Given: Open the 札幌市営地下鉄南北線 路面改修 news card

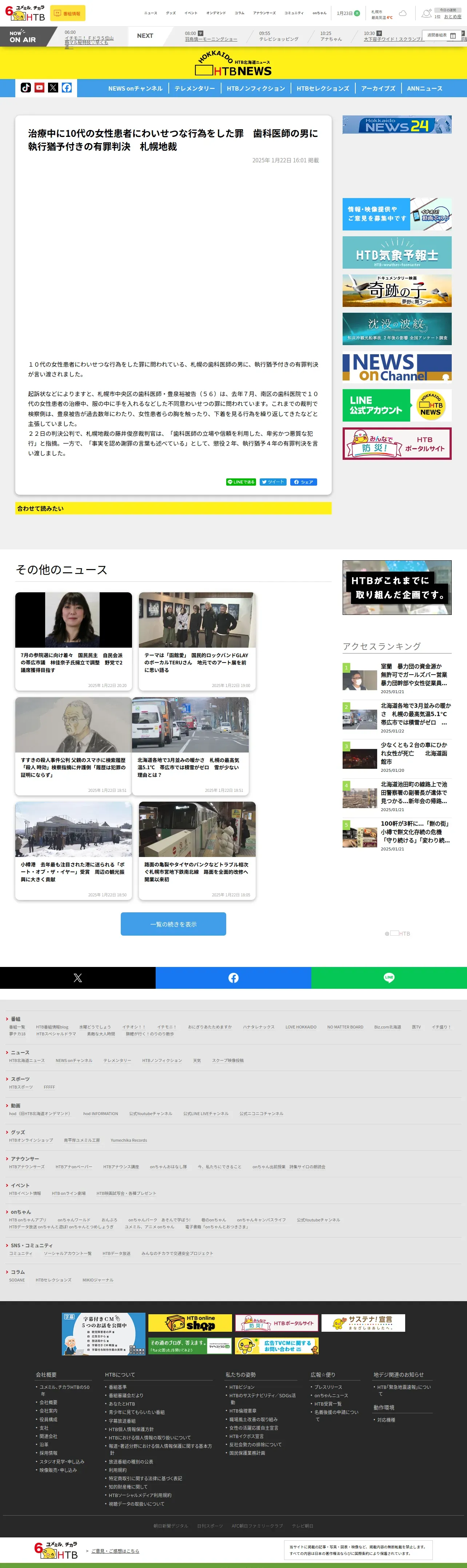Looking at the screenshot, I should click(197, 850).
